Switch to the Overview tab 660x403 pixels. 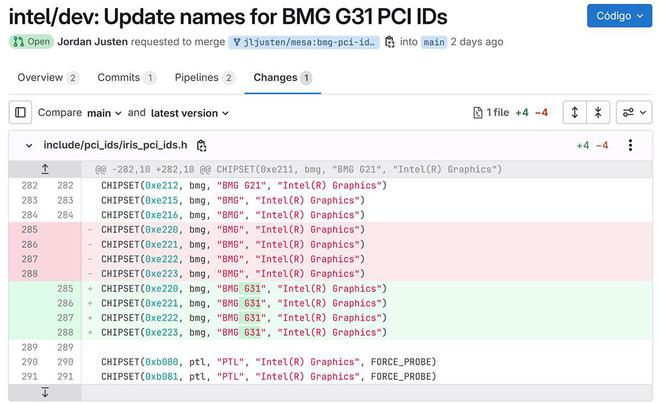[47, 78]
